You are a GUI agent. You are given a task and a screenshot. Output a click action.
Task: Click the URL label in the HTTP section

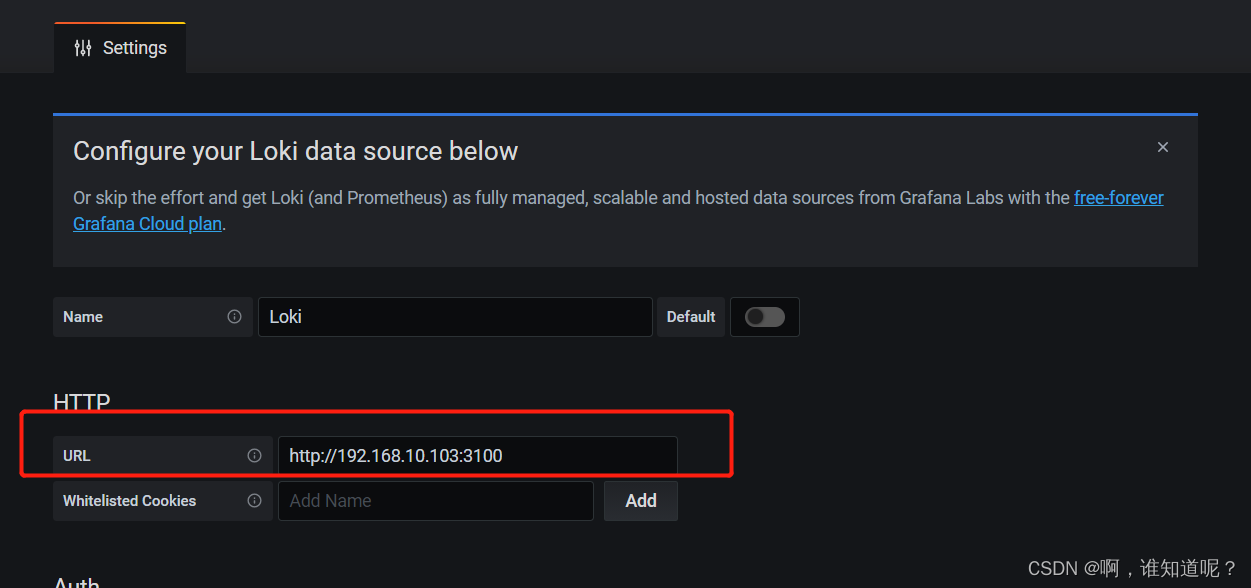tap(77, 455)
